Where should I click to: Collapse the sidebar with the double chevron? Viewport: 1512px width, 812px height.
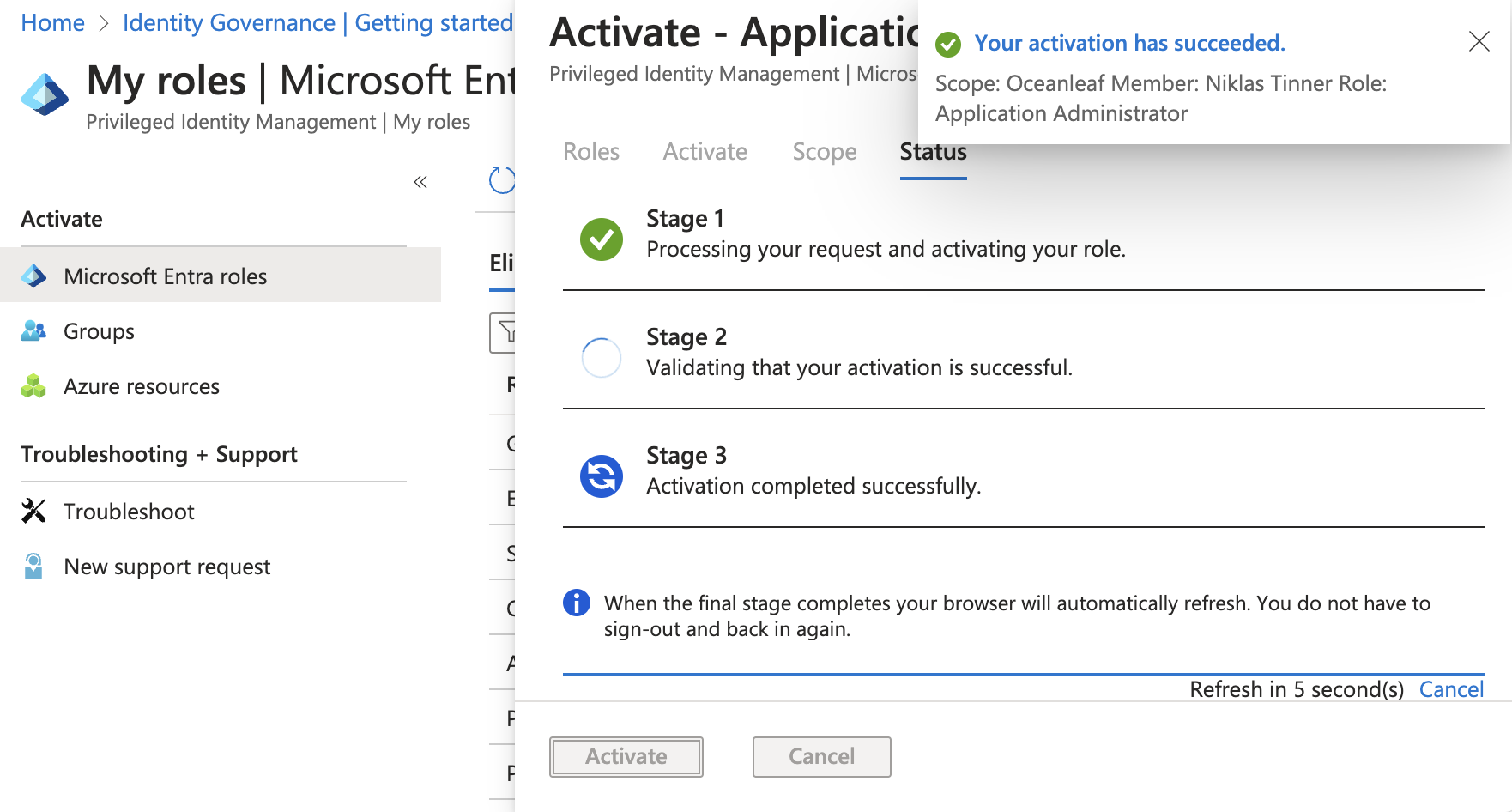point(420,182)
